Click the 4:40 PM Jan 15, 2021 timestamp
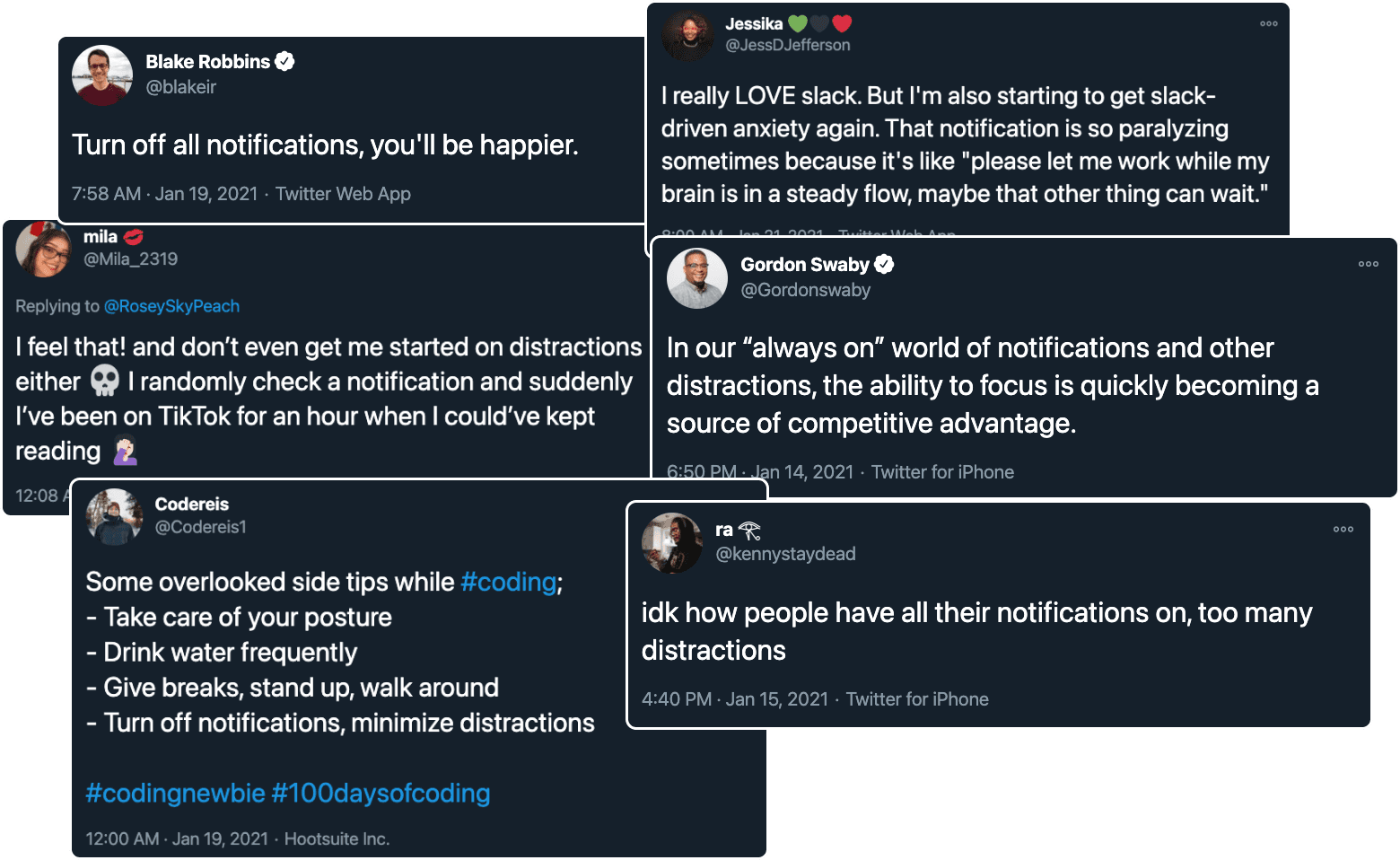 point(734,699)
